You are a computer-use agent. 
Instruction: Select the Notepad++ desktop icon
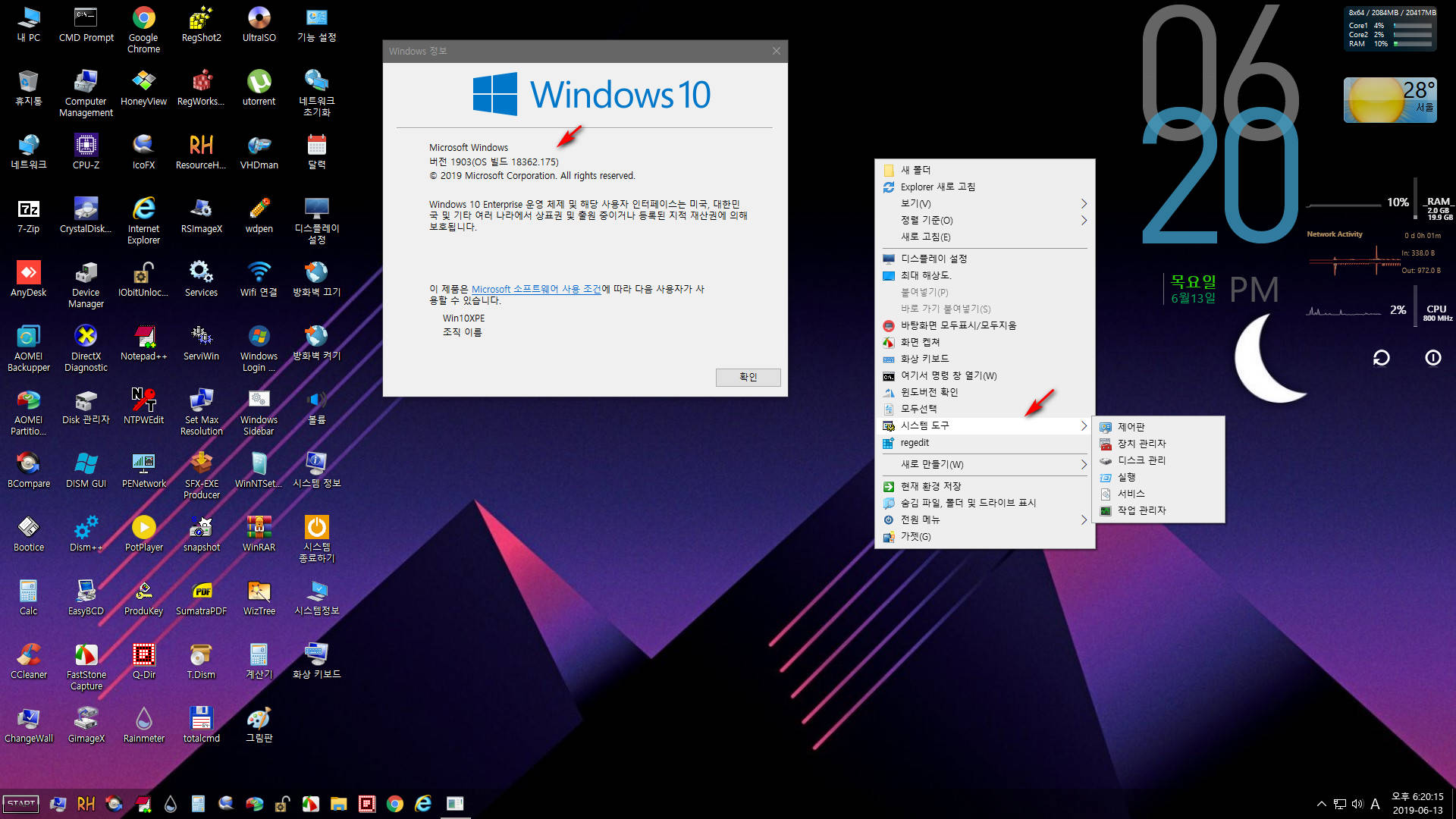click(x=143, y=343)
